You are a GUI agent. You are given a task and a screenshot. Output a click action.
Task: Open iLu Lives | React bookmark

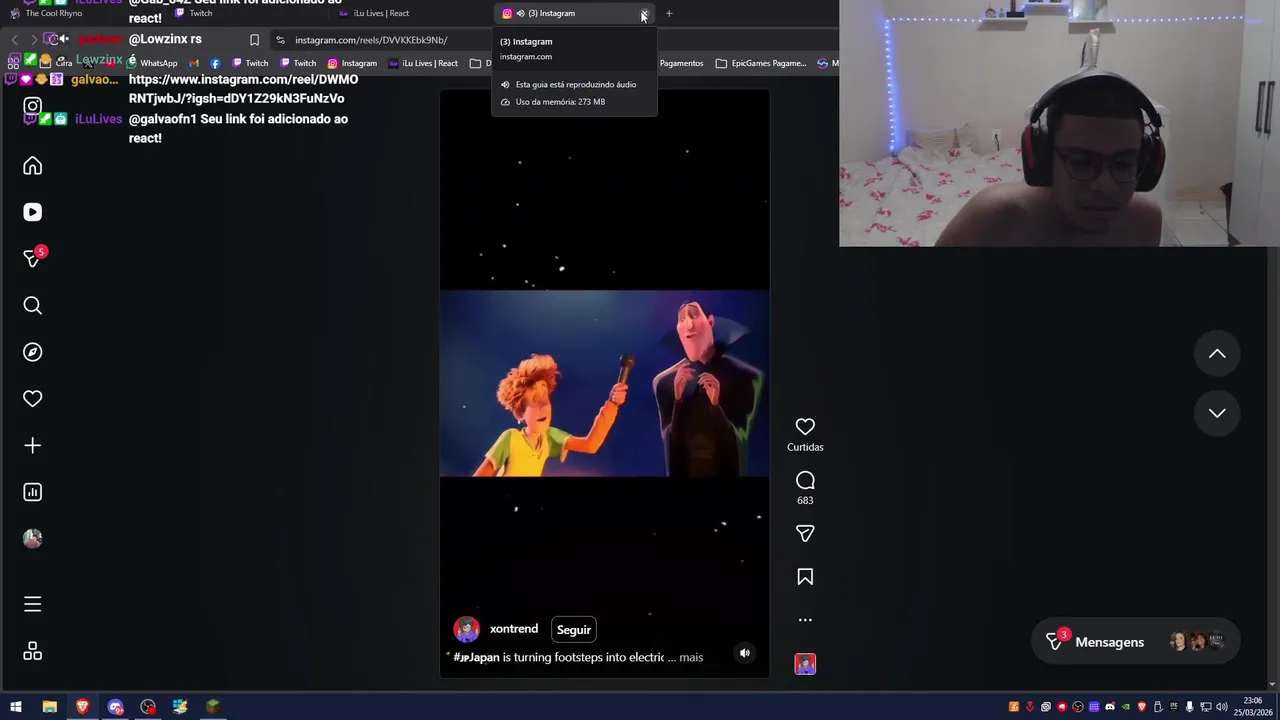(x=423, y=63)
